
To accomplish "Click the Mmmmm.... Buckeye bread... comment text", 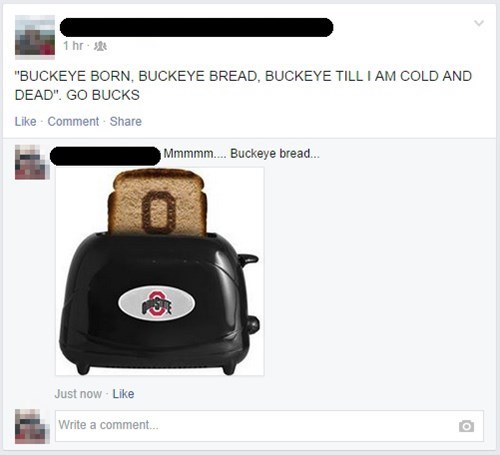I will (x=241, y=153).
